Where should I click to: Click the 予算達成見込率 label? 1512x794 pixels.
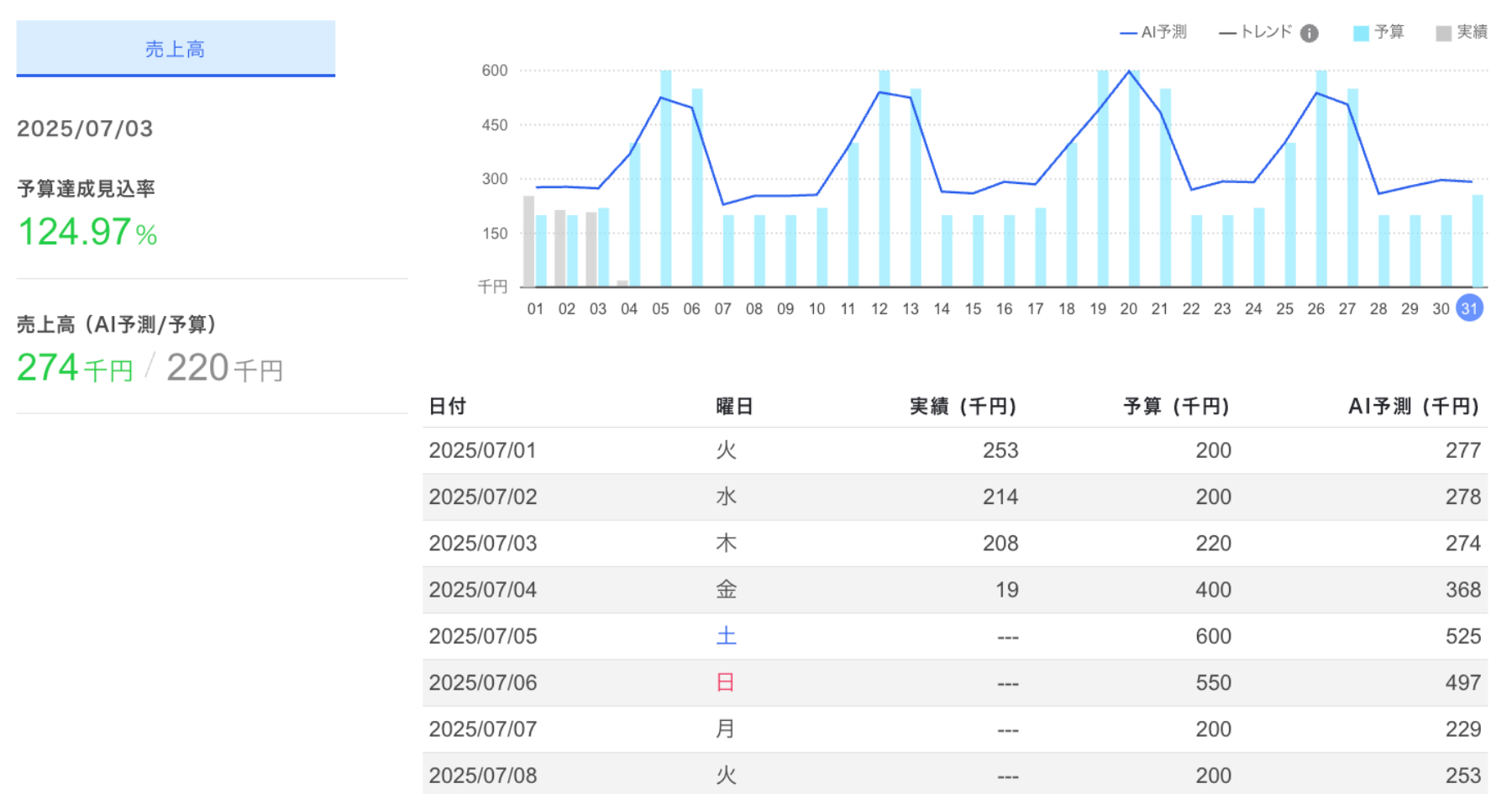[86, 189]
